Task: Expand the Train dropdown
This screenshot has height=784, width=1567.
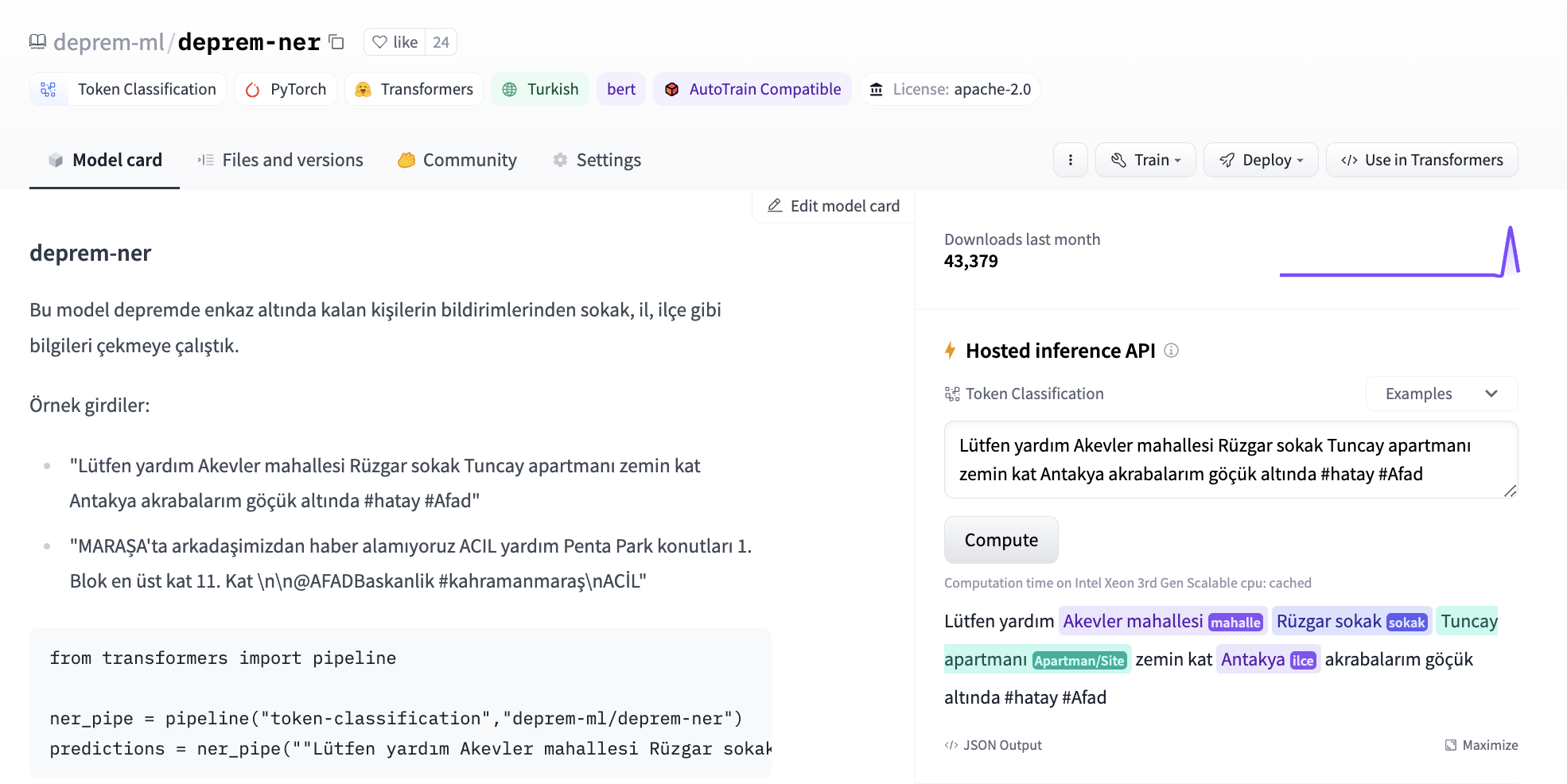Action: 1145,160
